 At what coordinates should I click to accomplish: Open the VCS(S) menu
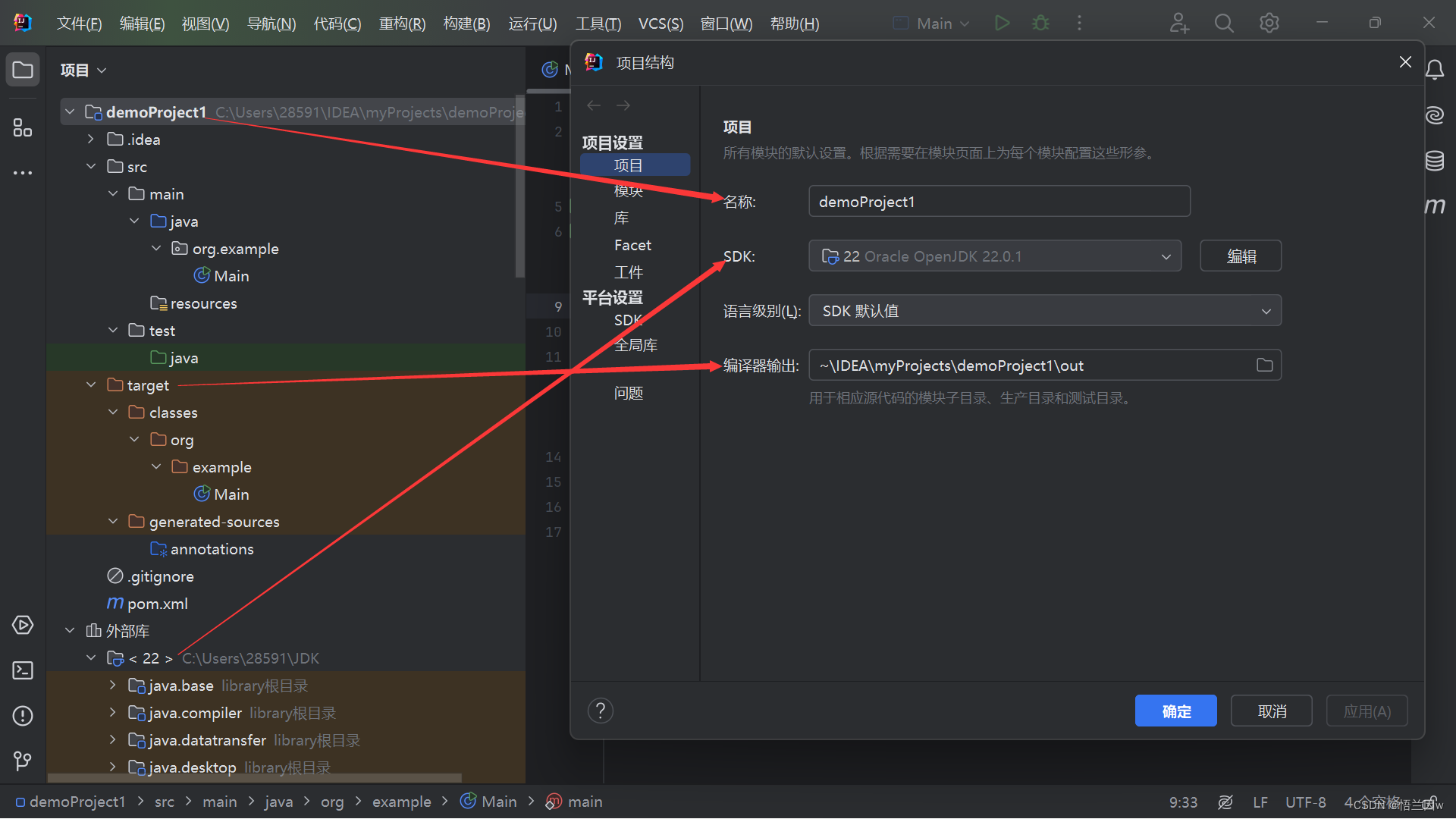coord(661,24)
